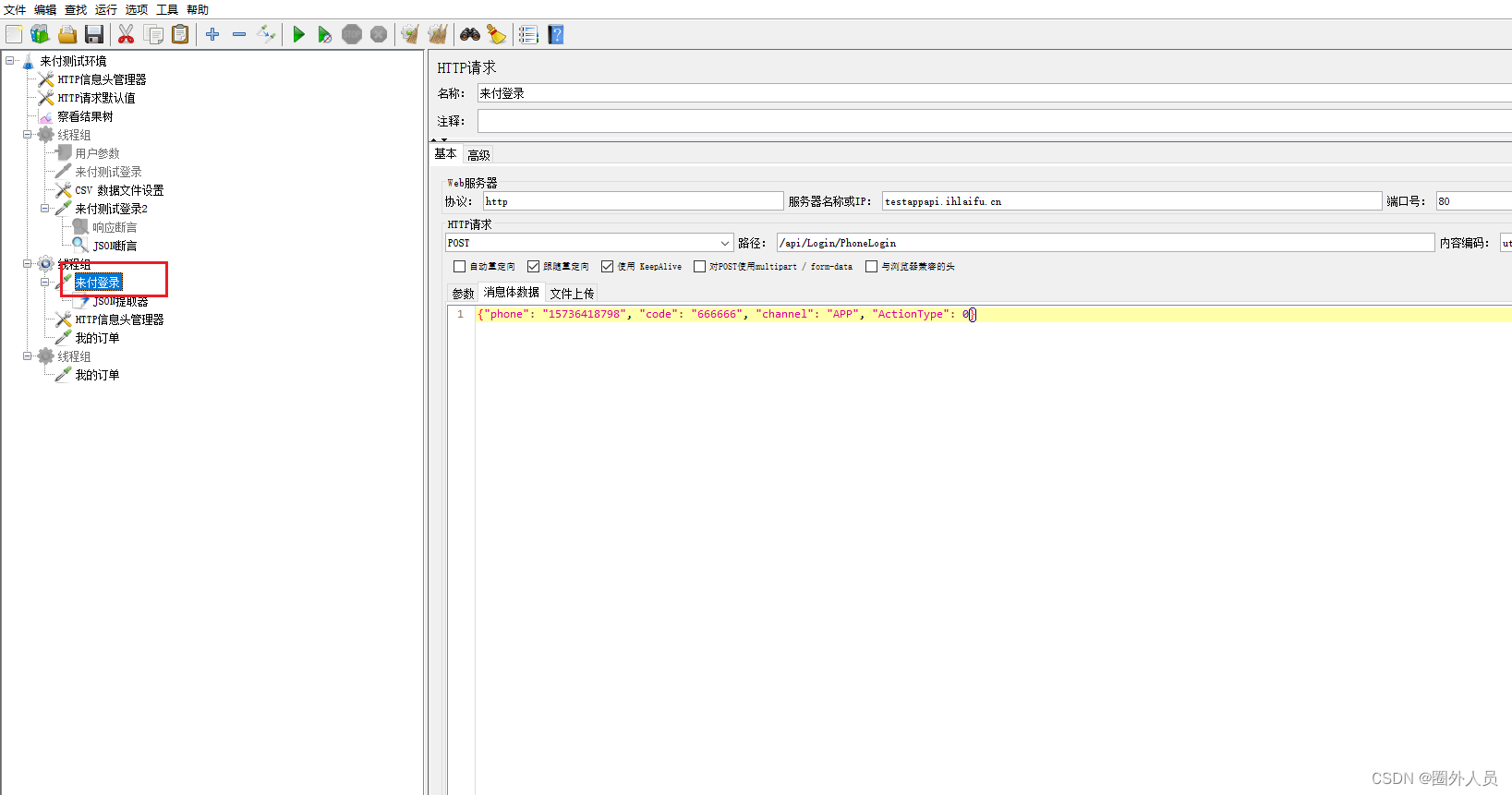Click the Open file folder icon

pos(67,34)
